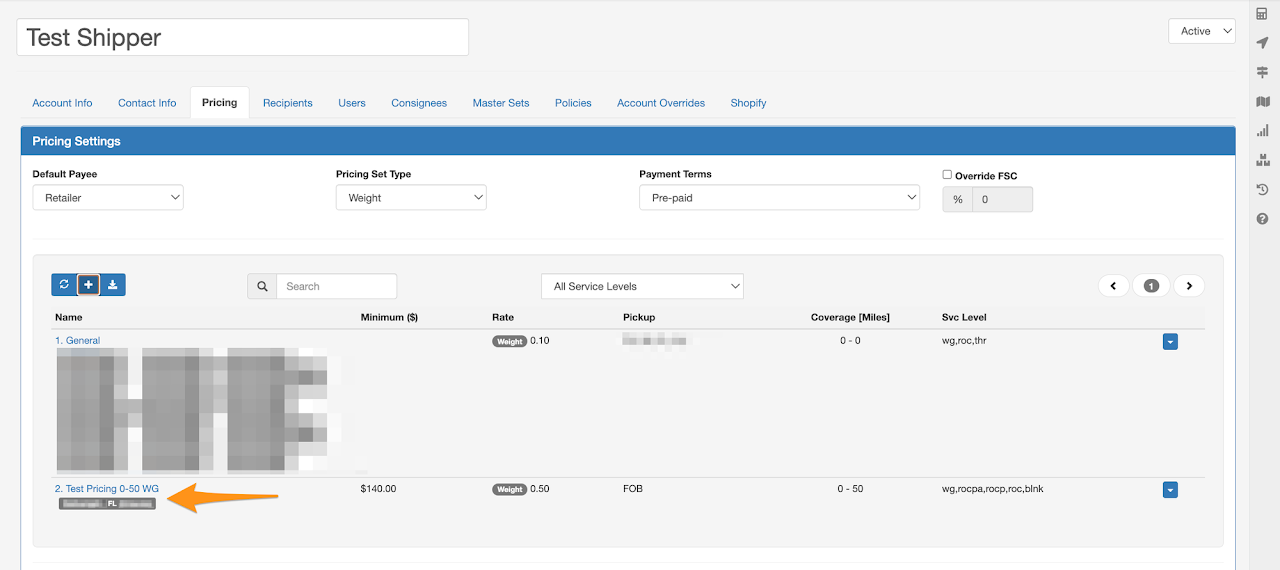Toggle the Override FSC checkbox

[947, 174]
